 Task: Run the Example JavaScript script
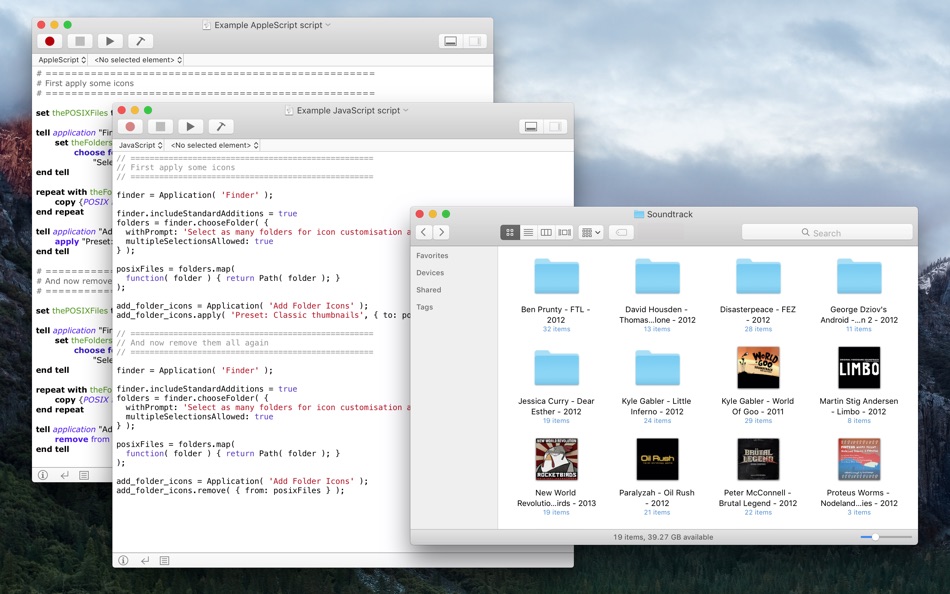[x=190, y=127]
